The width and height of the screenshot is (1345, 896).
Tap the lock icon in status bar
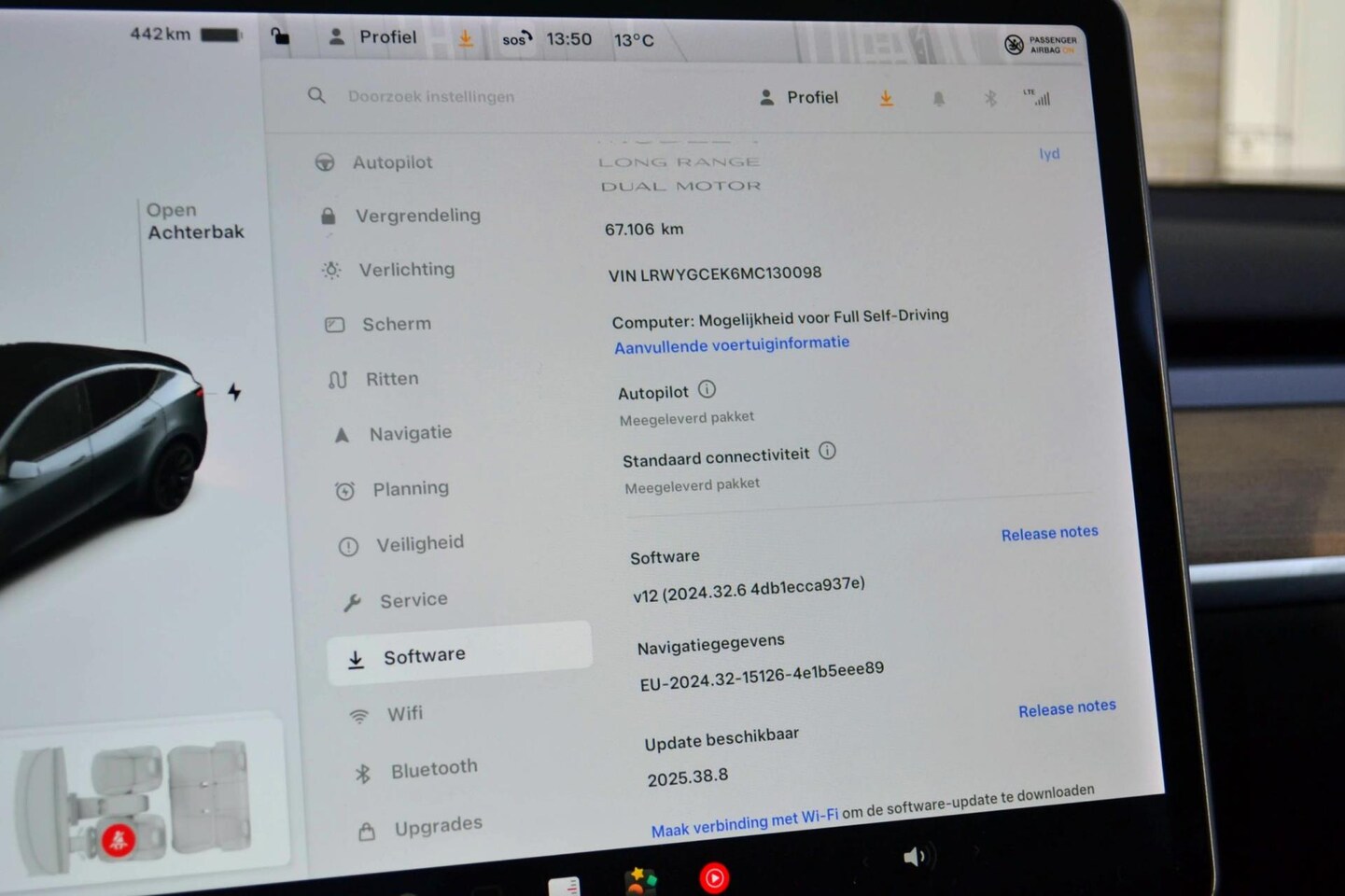(279, 36)
